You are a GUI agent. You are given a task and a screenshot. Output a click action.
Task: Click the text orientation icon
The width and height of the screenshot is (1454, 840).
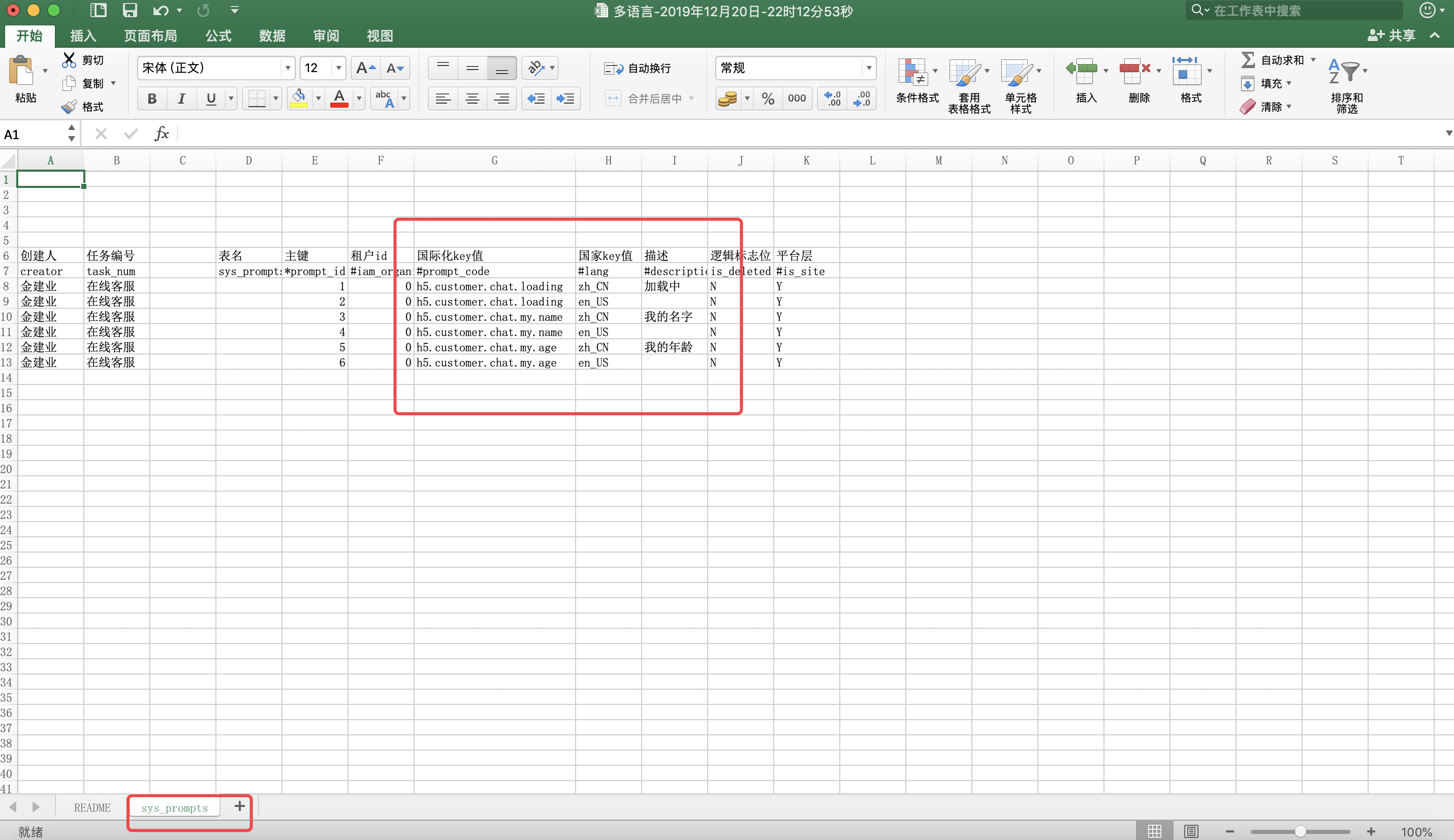pos(536,68)
